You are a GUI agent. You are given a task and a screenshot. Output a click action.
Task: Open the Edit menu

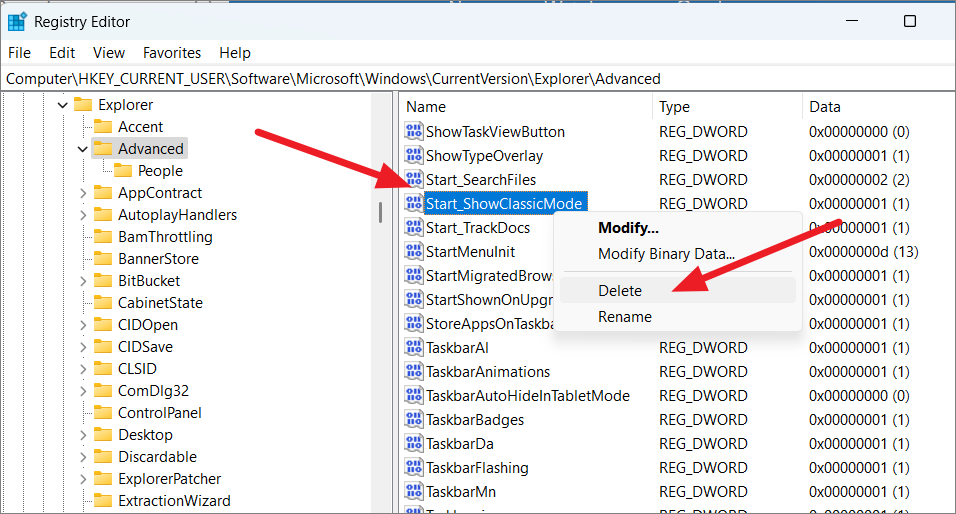(62, 53)
